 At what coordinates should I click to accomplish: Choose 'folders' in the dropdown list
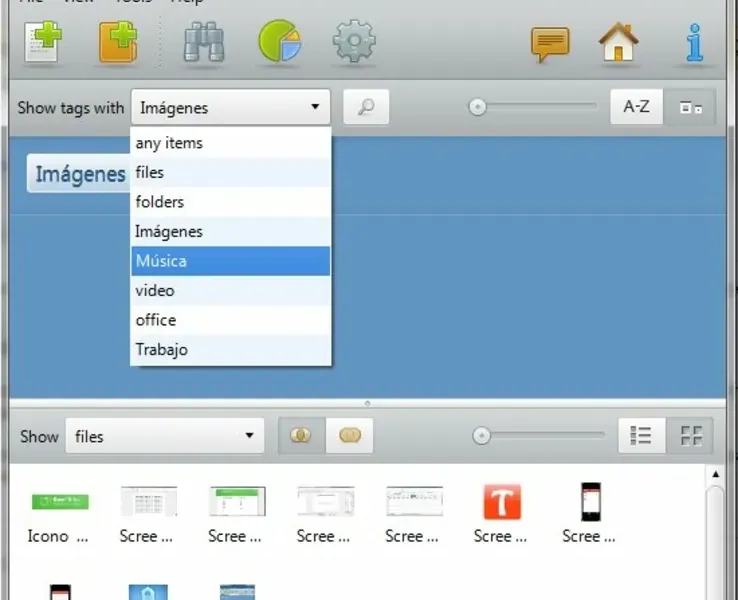click(x=231, y=202)
